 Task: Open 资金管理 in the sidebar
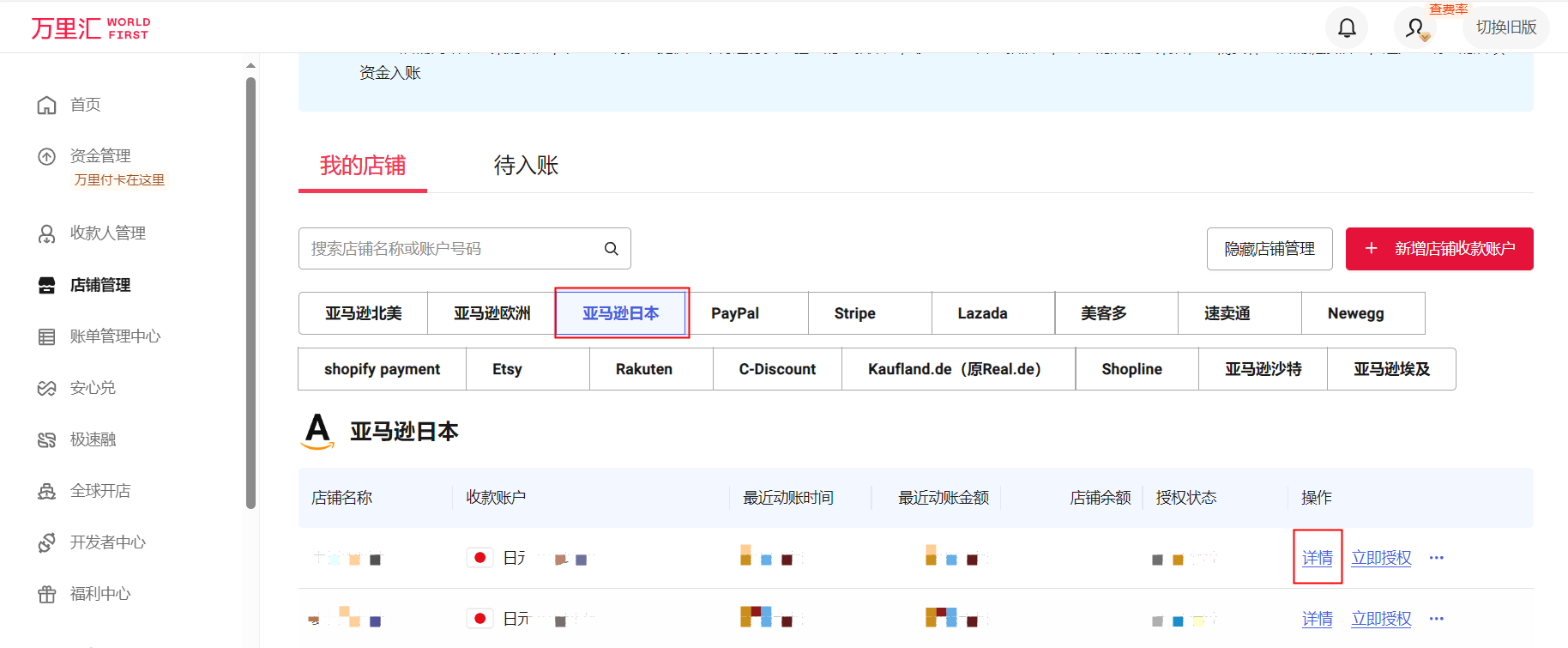(100, 156)
